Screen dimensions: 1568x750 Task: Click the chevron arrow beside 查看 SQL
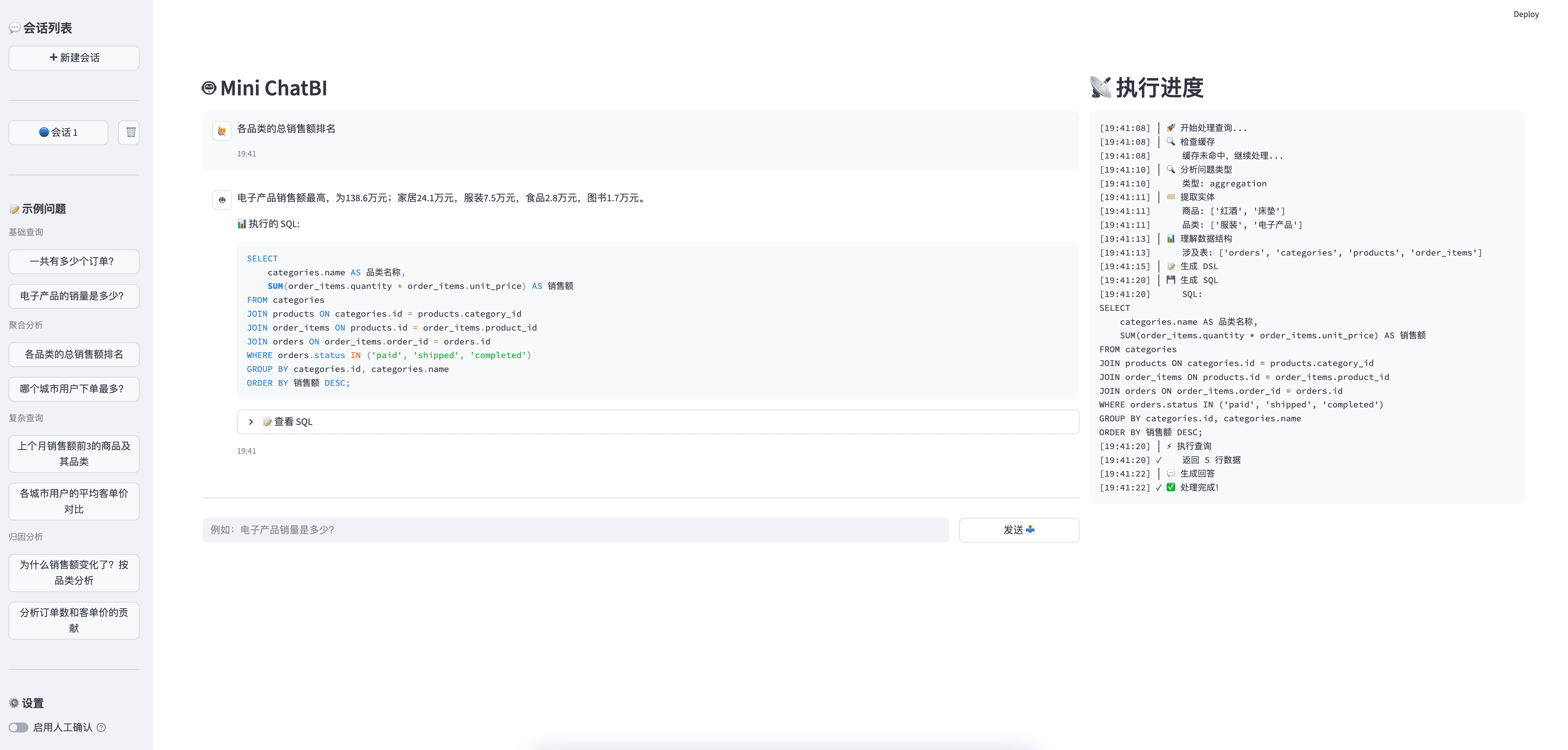click(251, 422)
